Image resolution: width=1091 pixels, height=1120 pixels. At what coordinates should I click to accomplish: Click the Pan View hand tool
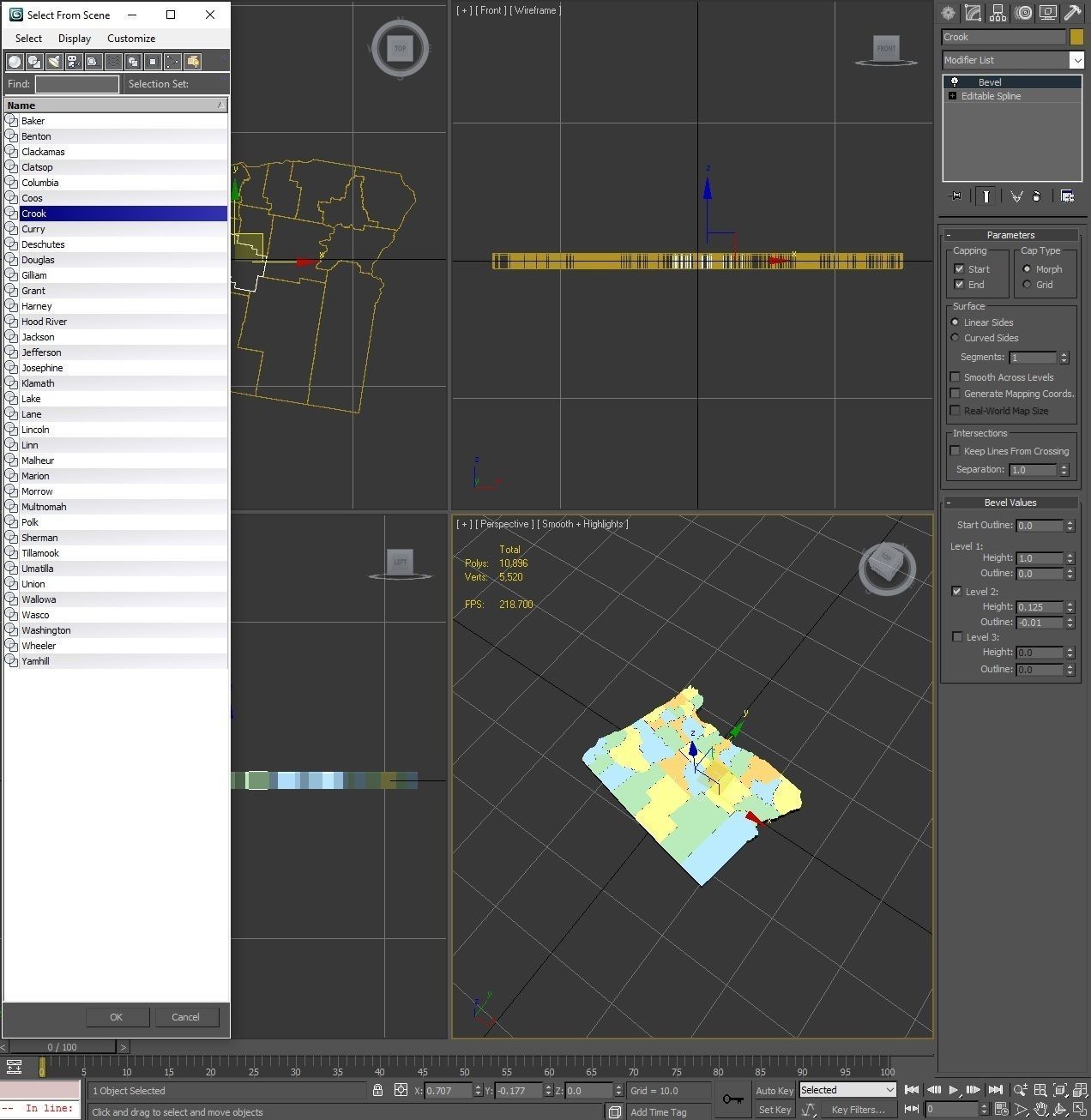pyautogui.click(x=1040, y=1110)
